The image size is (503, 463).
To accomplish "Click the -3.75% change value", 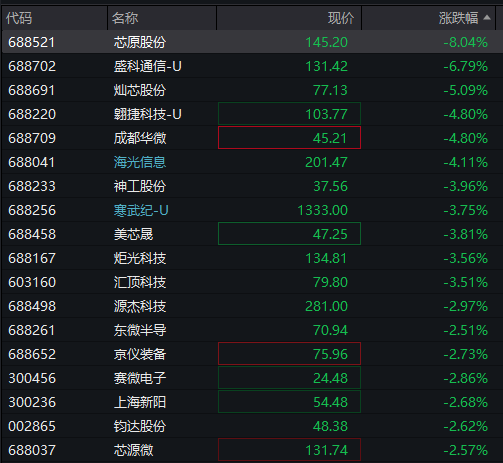I will pyautogui.click(x=465, y=210).
